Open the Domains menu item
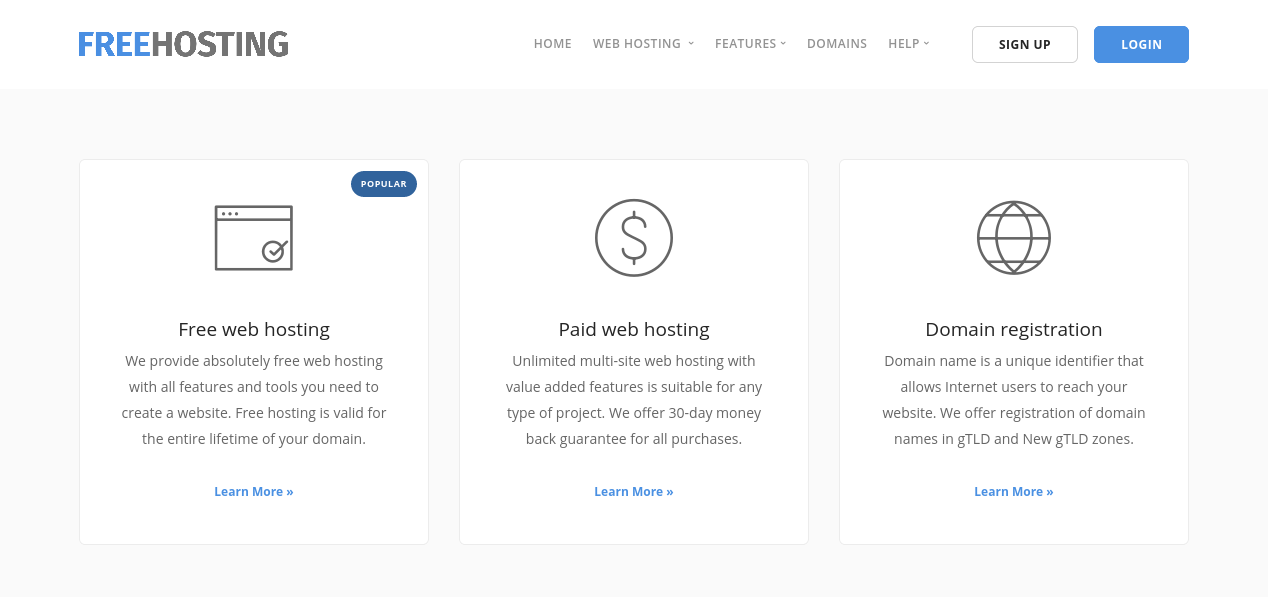The width and height of the screenshot is (1268, 597). coord(837,44)
